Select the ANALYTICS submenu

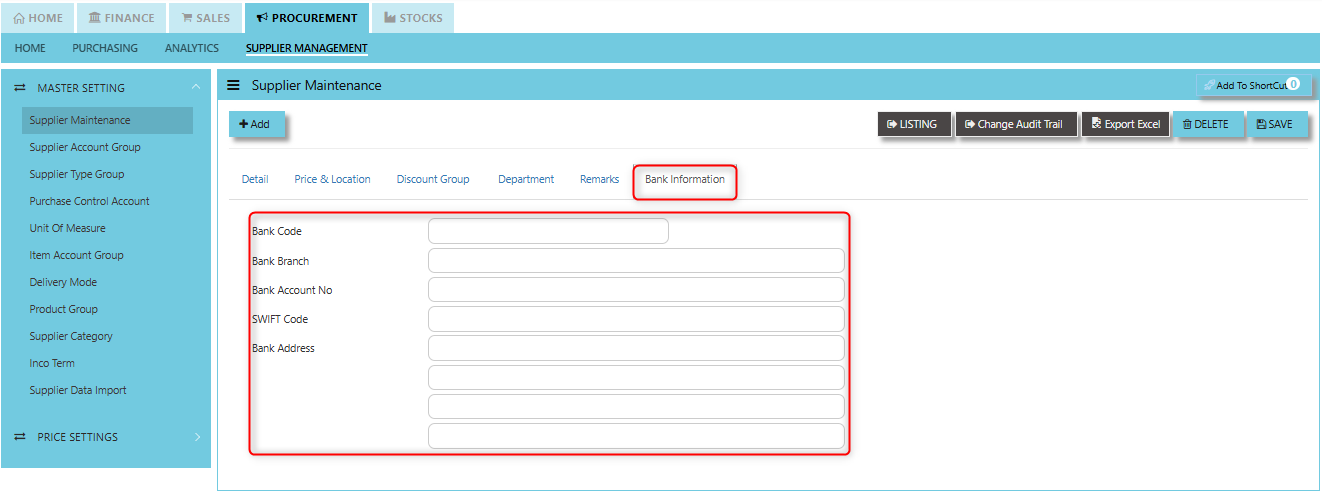192,48
